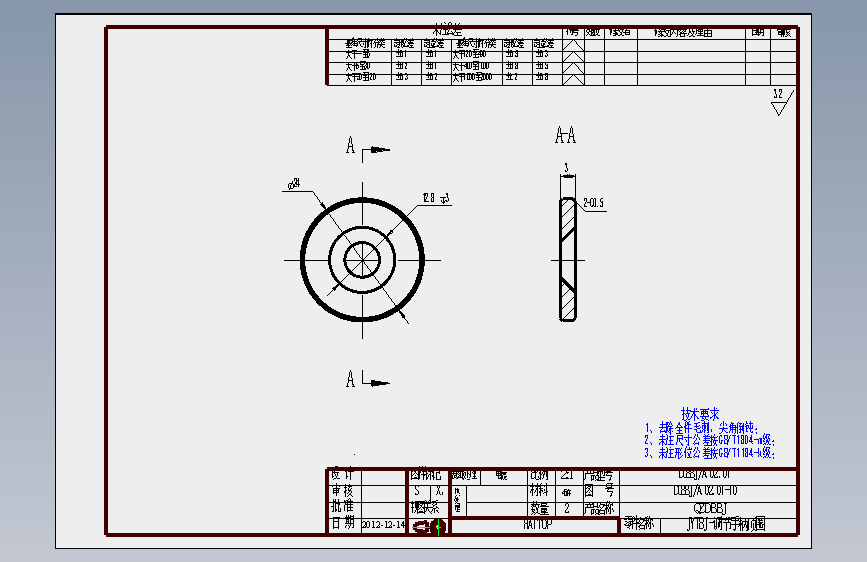Select the date value 2012-12-14

pos(383,524)
